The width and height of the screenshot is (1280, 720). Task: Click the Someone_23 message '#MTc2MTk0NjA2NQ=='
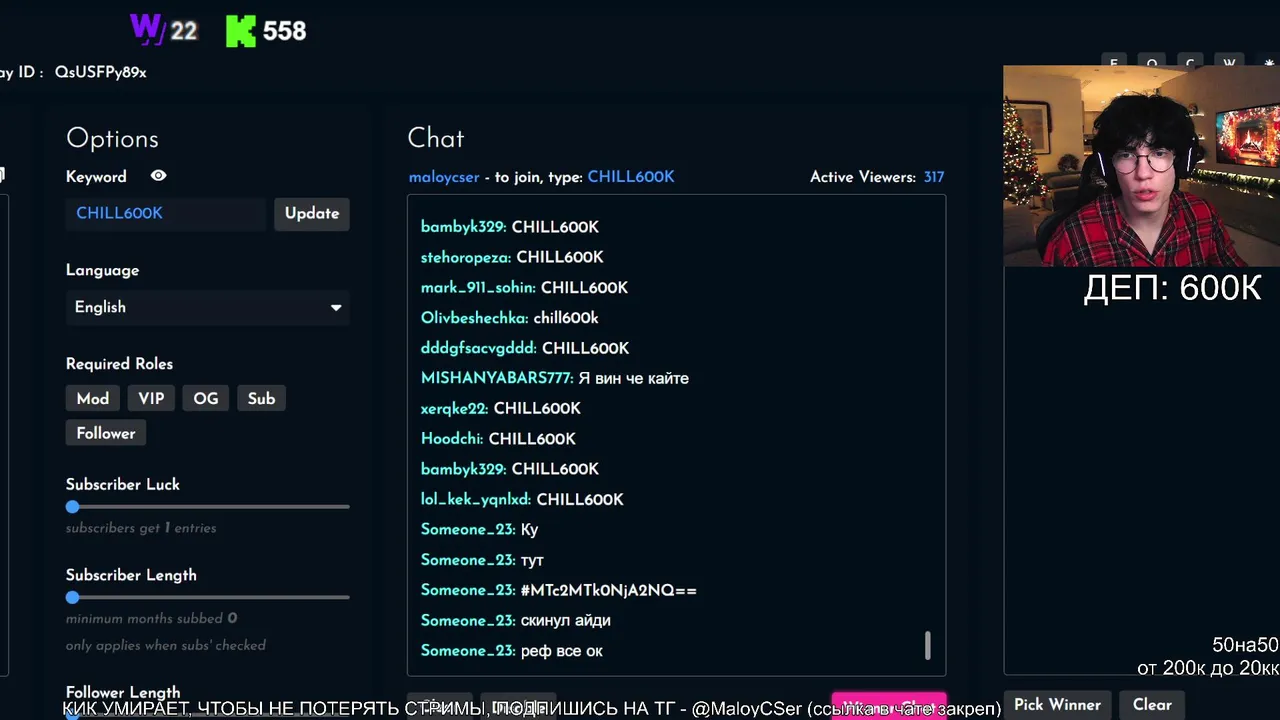pyautogui.click(x=609, y=591)
